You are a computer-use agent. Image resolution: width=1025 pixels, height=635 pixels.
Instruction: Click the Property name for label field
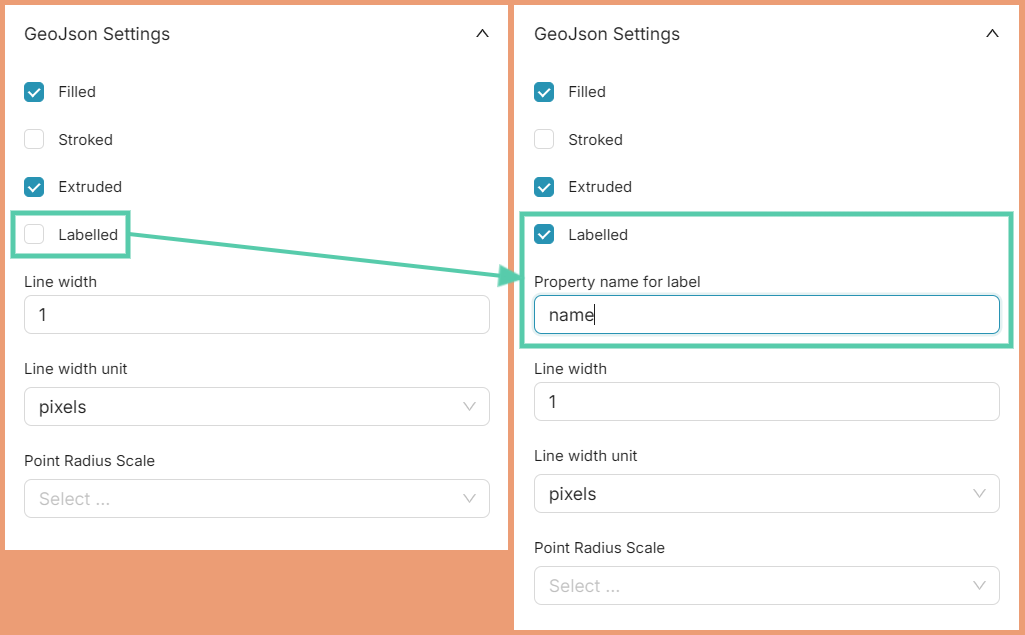[x=766, y=315]
